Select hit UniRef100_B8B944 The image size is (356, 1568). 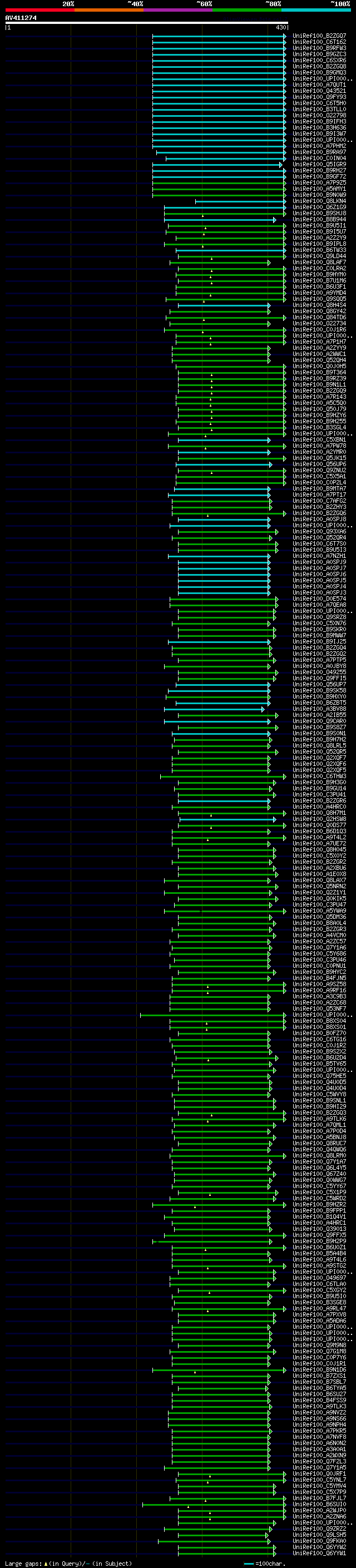pos(319,220)
